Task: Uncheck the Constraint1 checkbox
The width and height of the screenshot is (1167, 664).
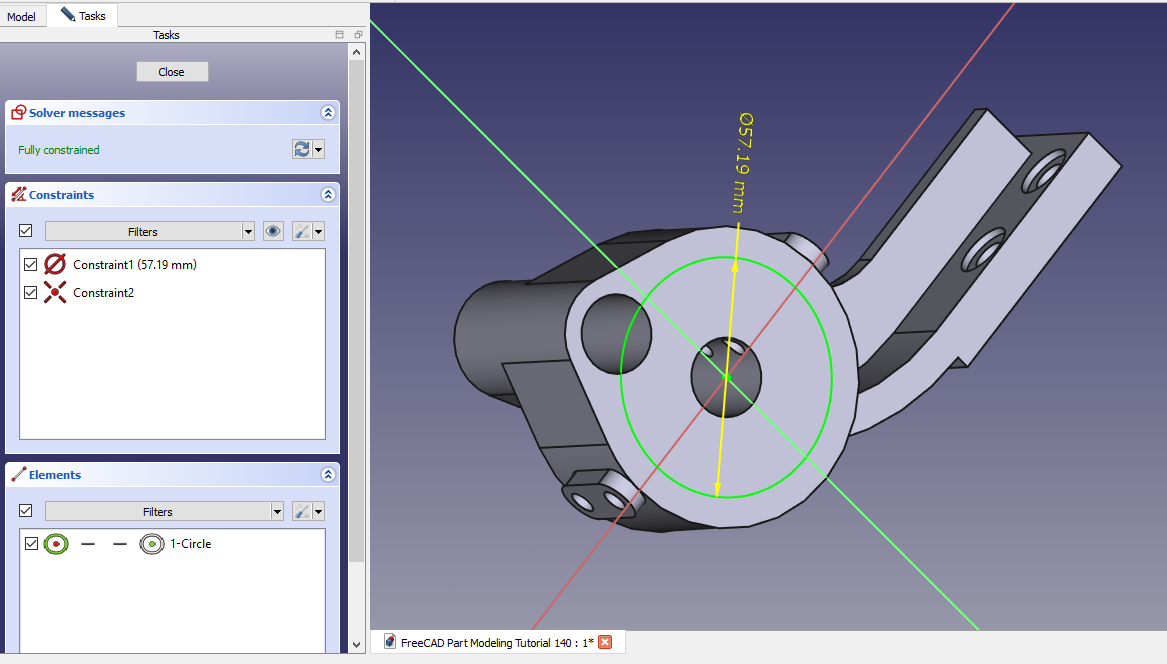Action: pos(31,265)
